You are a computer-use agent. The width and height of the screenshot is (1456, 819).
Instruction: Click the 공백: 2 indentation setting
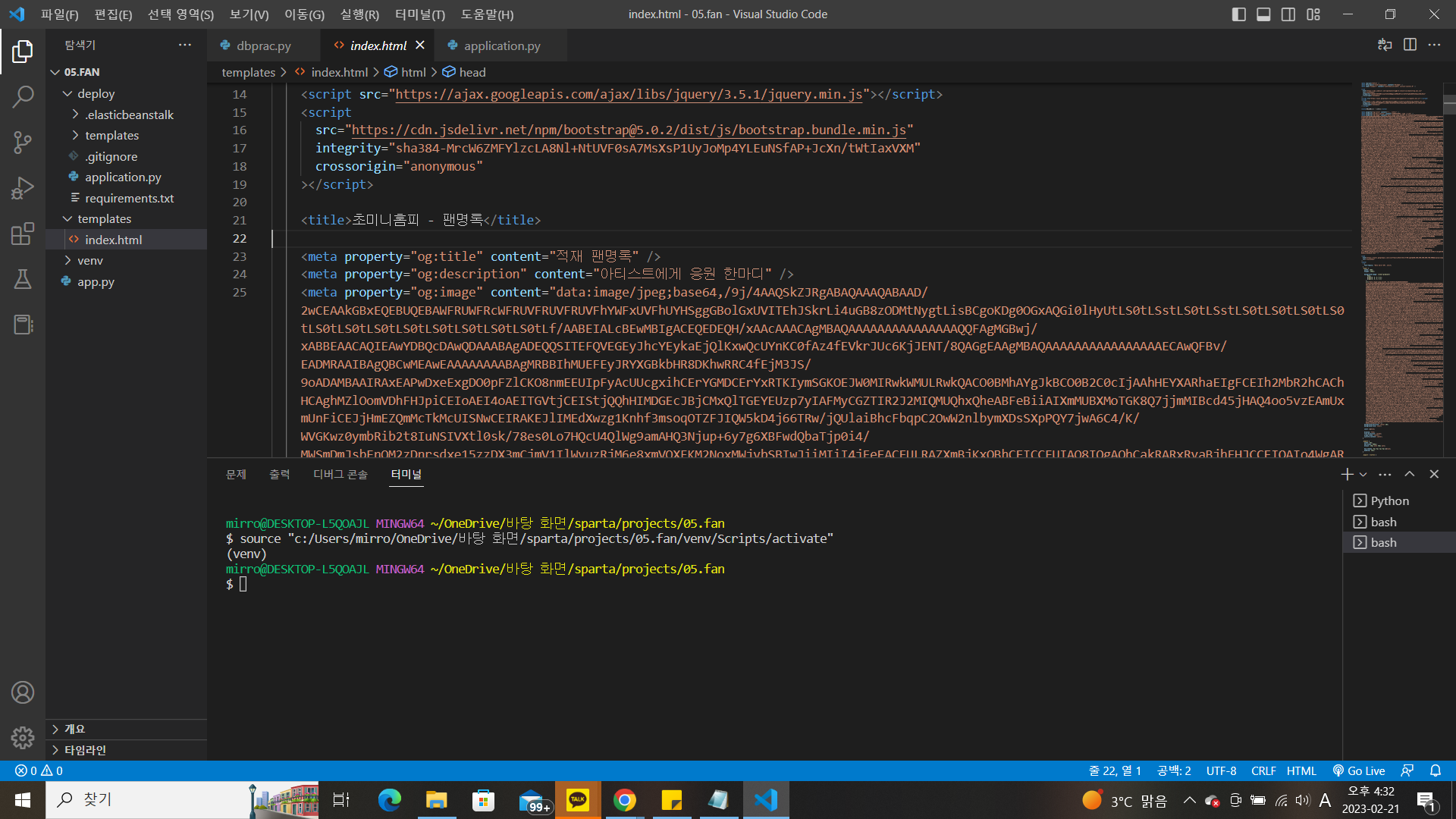pos(1174,770)
